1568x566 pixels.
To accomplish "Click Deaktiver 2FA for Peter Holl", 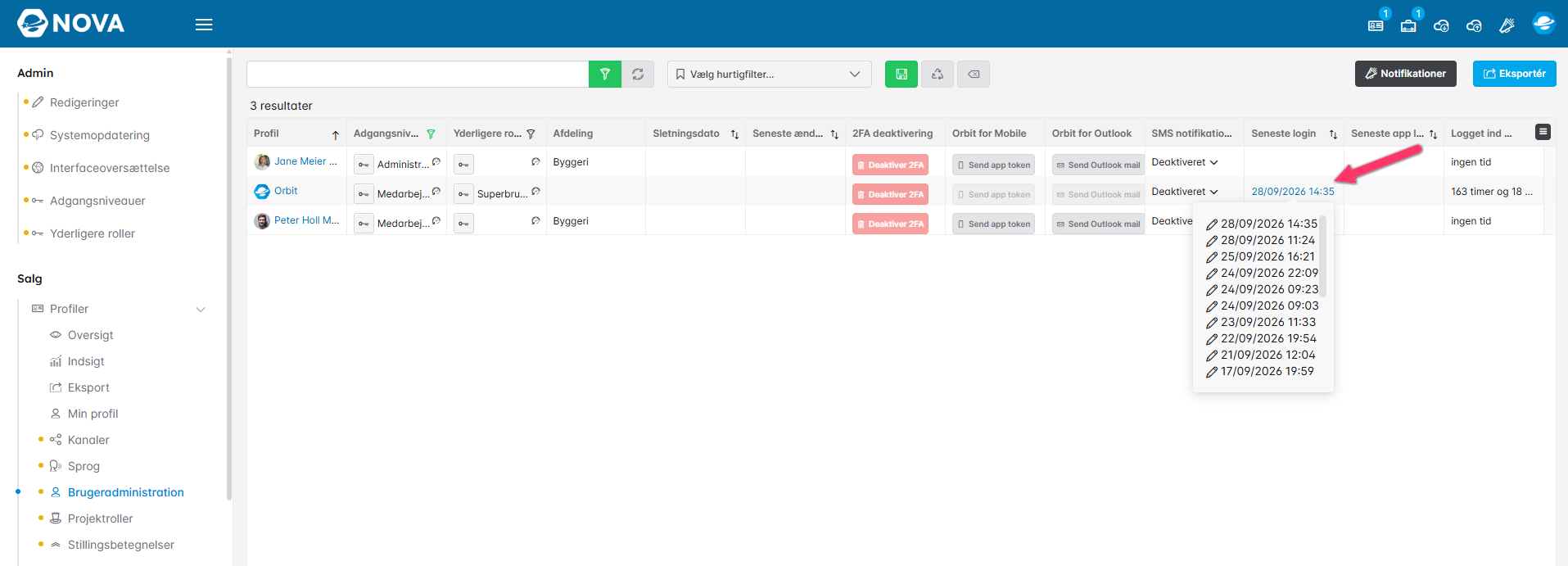I will click(x=890, y=224).
